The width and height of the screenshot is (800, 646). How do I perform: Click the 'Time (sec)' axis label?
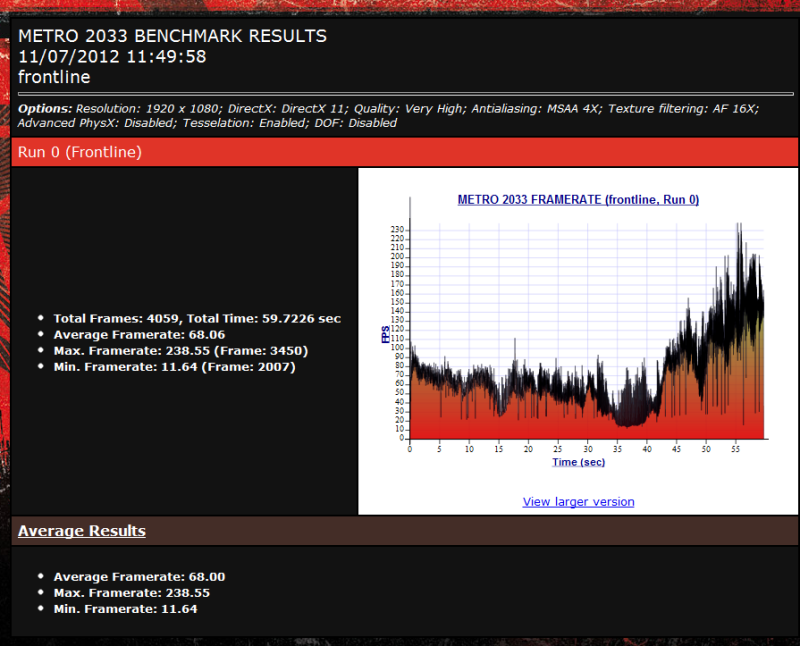click(x=579, y=462)
